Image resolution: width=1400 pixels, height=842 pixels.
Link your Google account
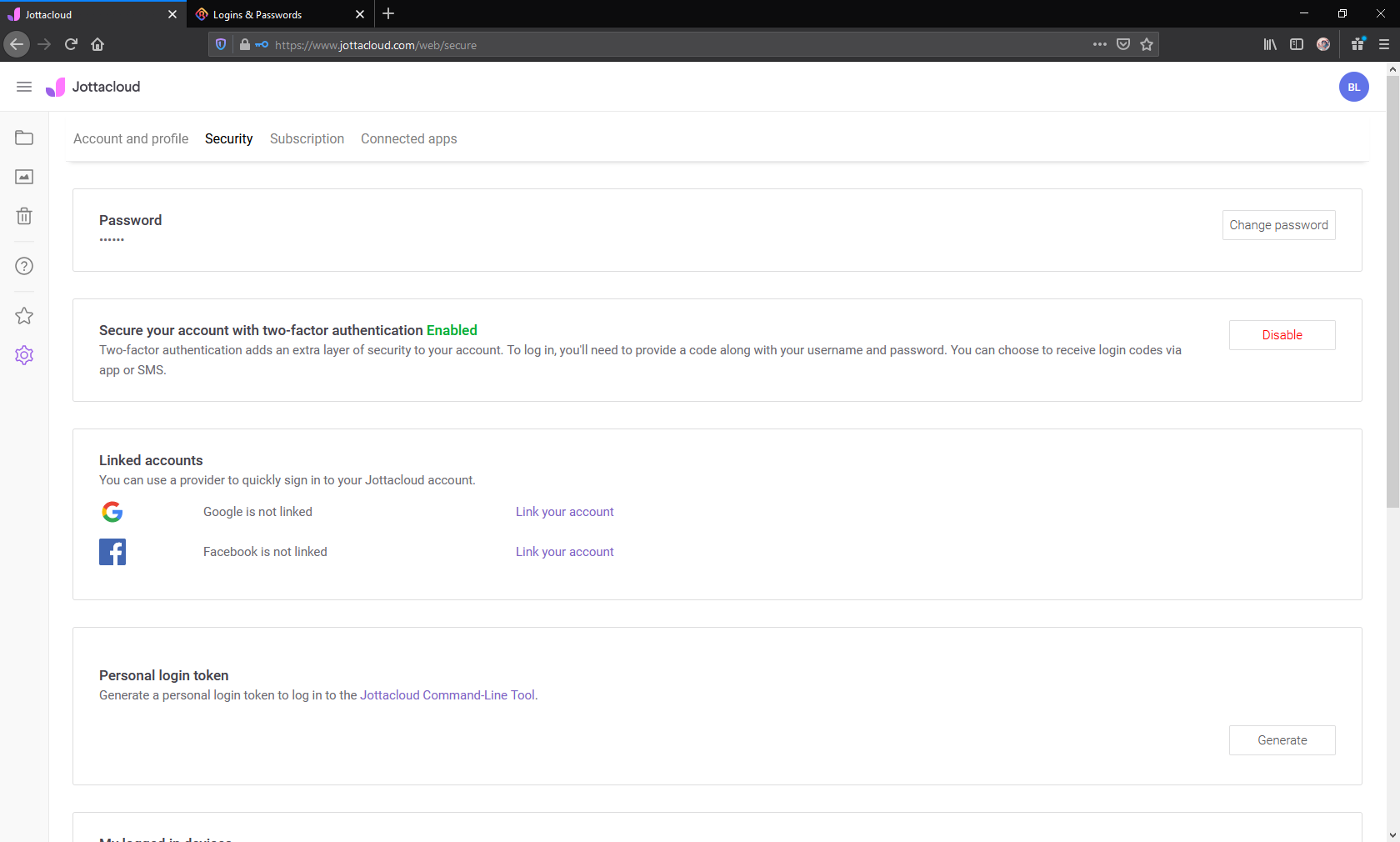point(564,512)
